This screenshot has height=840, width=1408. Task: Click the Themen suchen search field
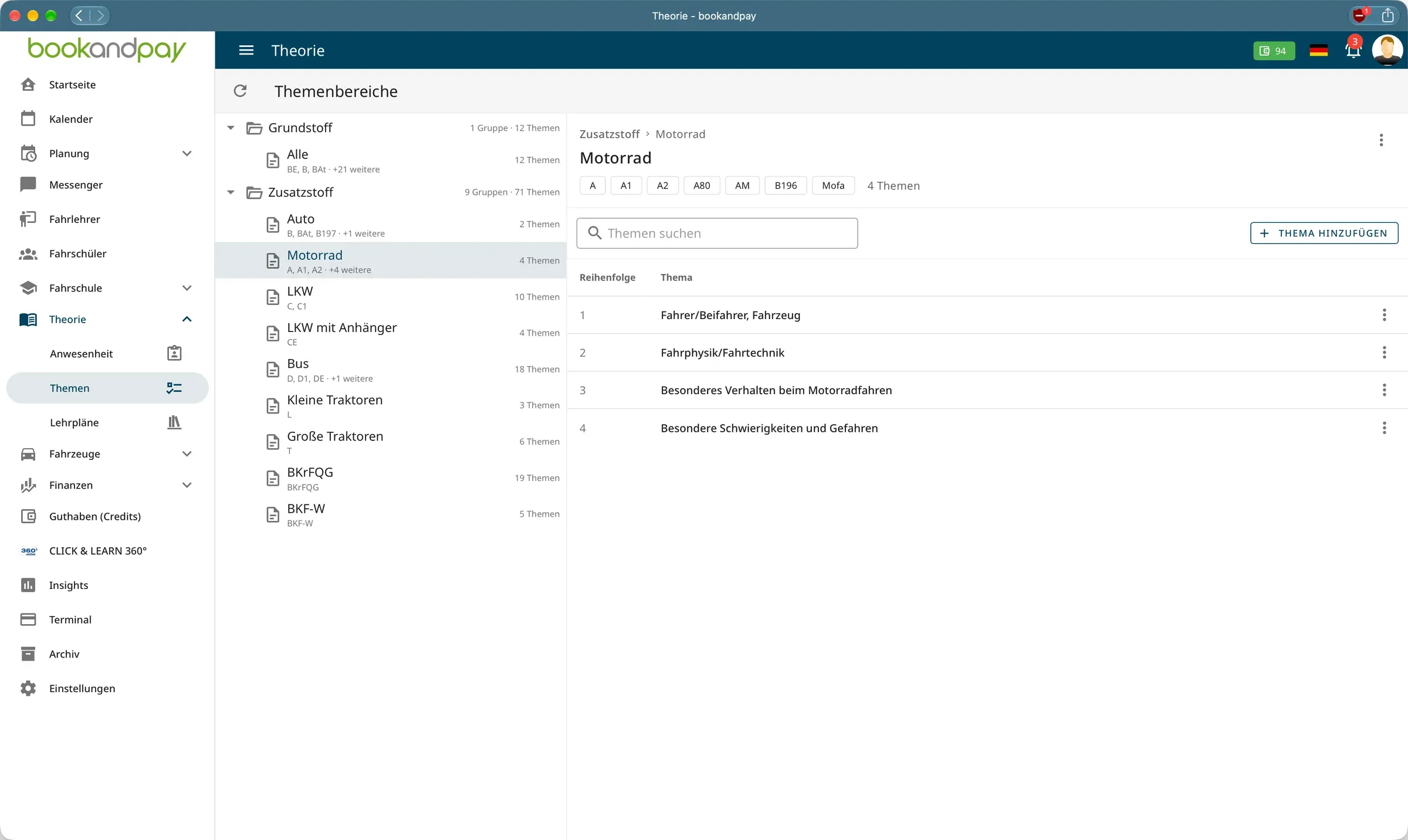[717, 233]
